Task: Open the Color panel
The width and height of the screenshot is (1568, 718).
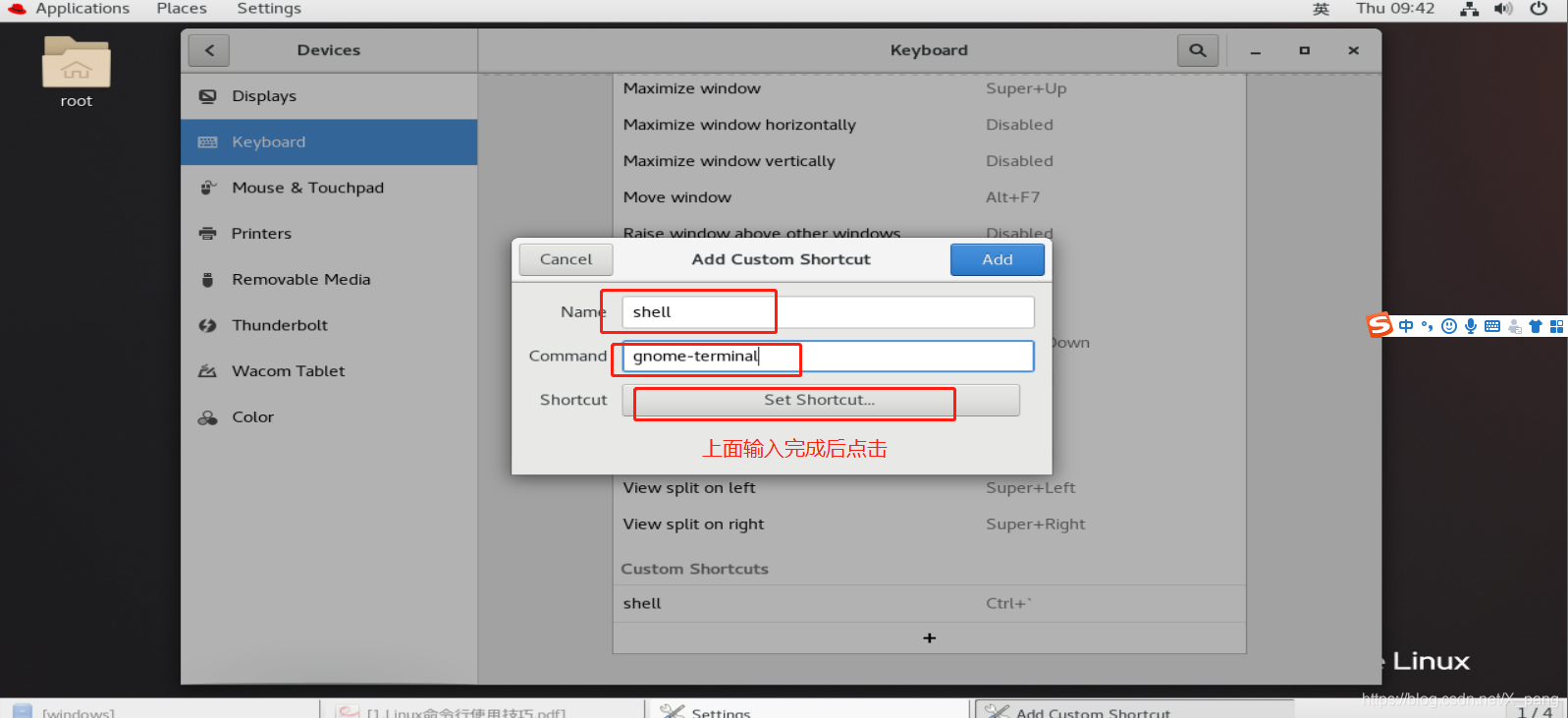Action: pyautogui.click(x=329, y=417)
